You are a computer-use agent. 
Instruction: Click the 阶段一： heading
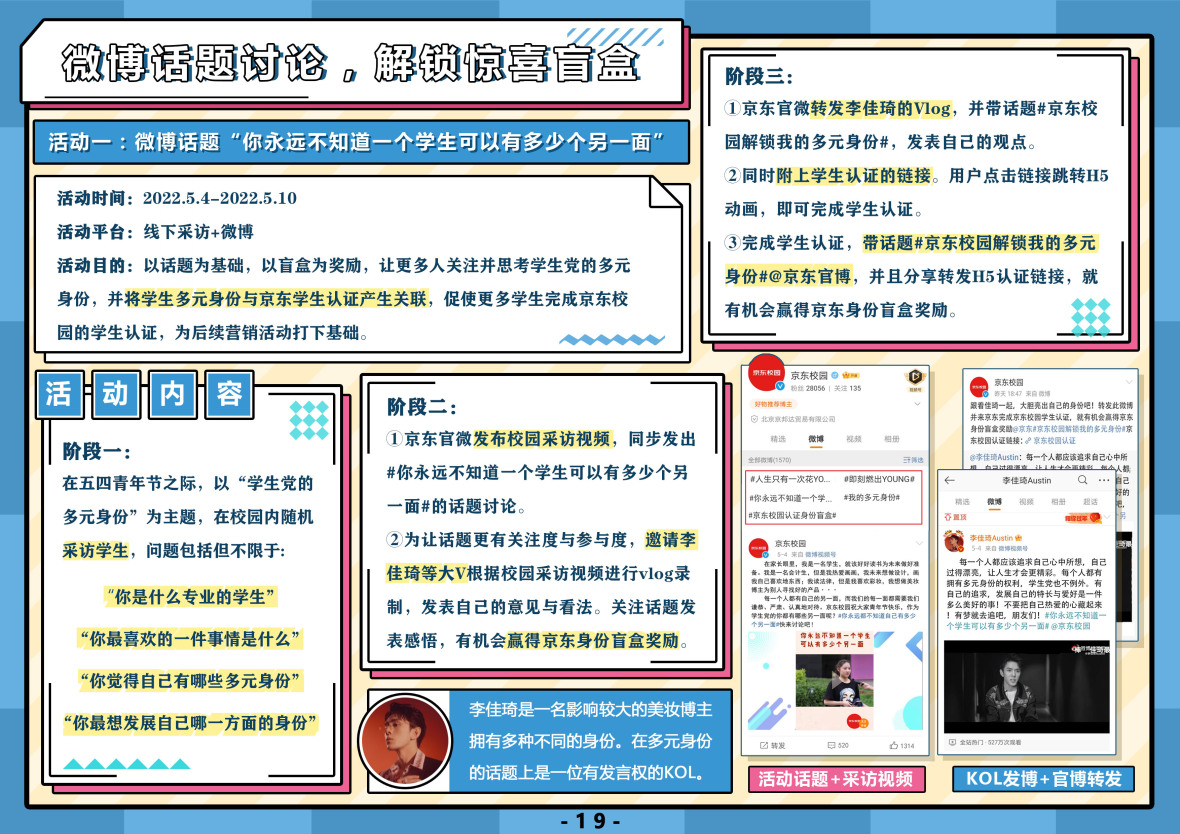97,452
